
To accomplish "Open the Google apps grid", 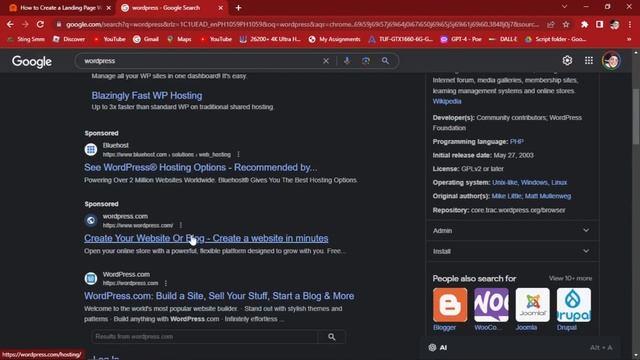I will (589, 60).
